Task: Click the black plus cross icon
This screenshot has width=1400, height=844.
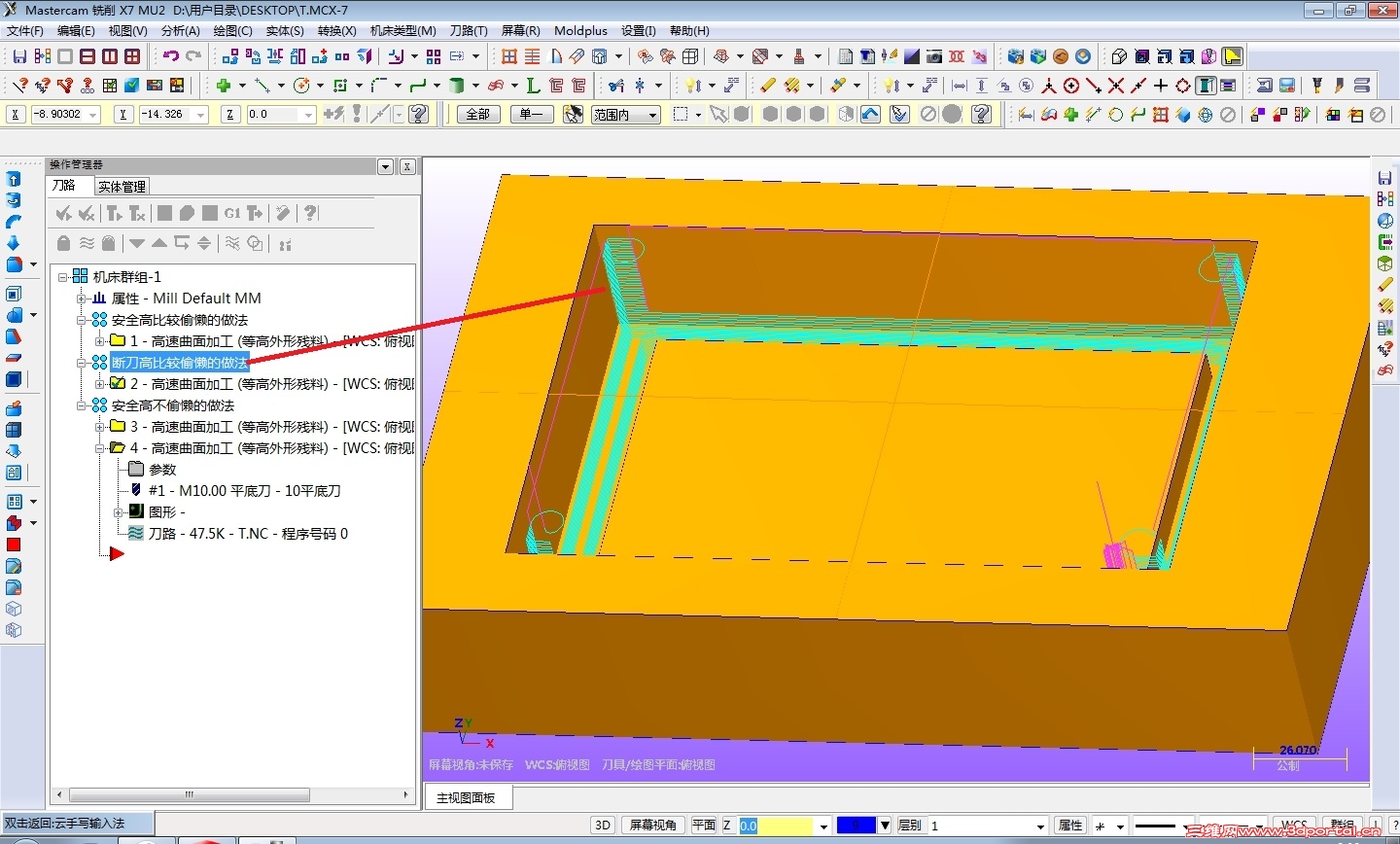Action: [1161, 86]
